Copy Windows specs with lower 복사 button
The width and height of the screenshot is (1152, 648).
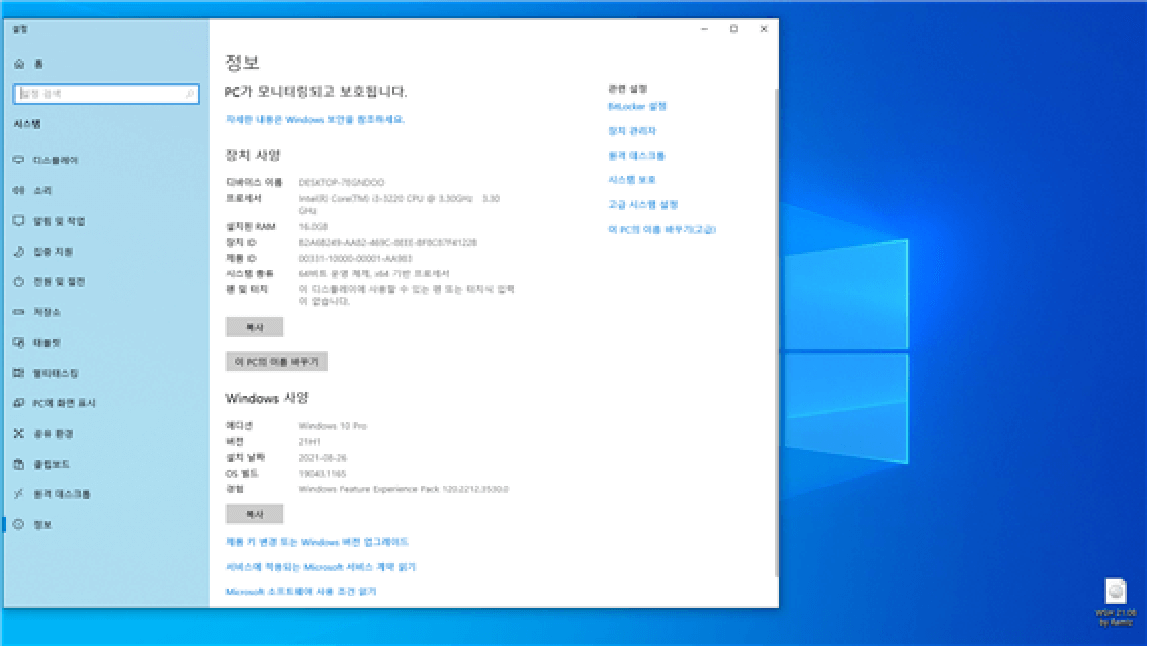[255, 515]
